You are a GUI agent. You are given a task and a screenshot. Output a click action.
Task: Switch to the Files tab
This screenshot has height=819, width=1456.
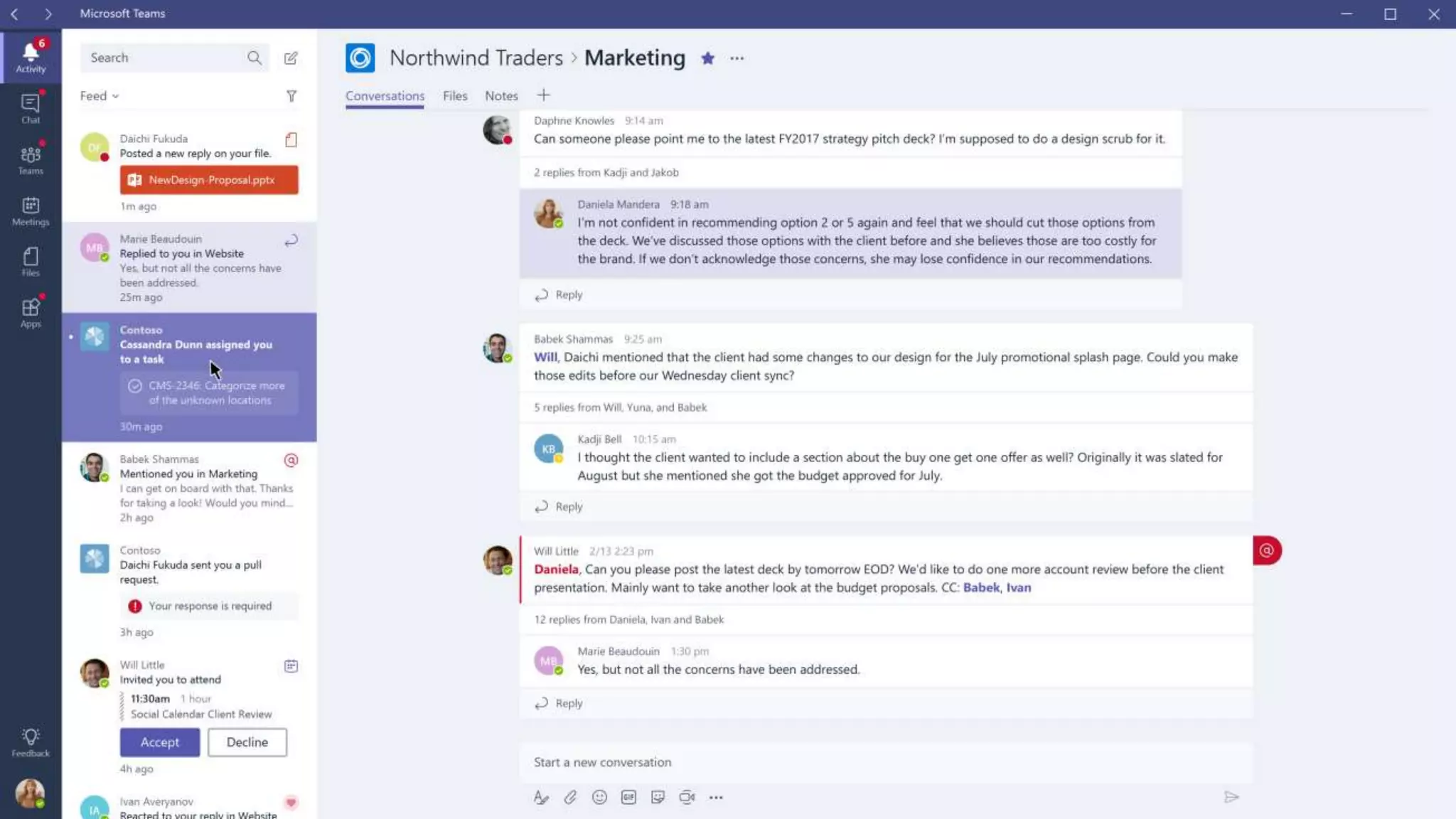click(x=455, y=96)
